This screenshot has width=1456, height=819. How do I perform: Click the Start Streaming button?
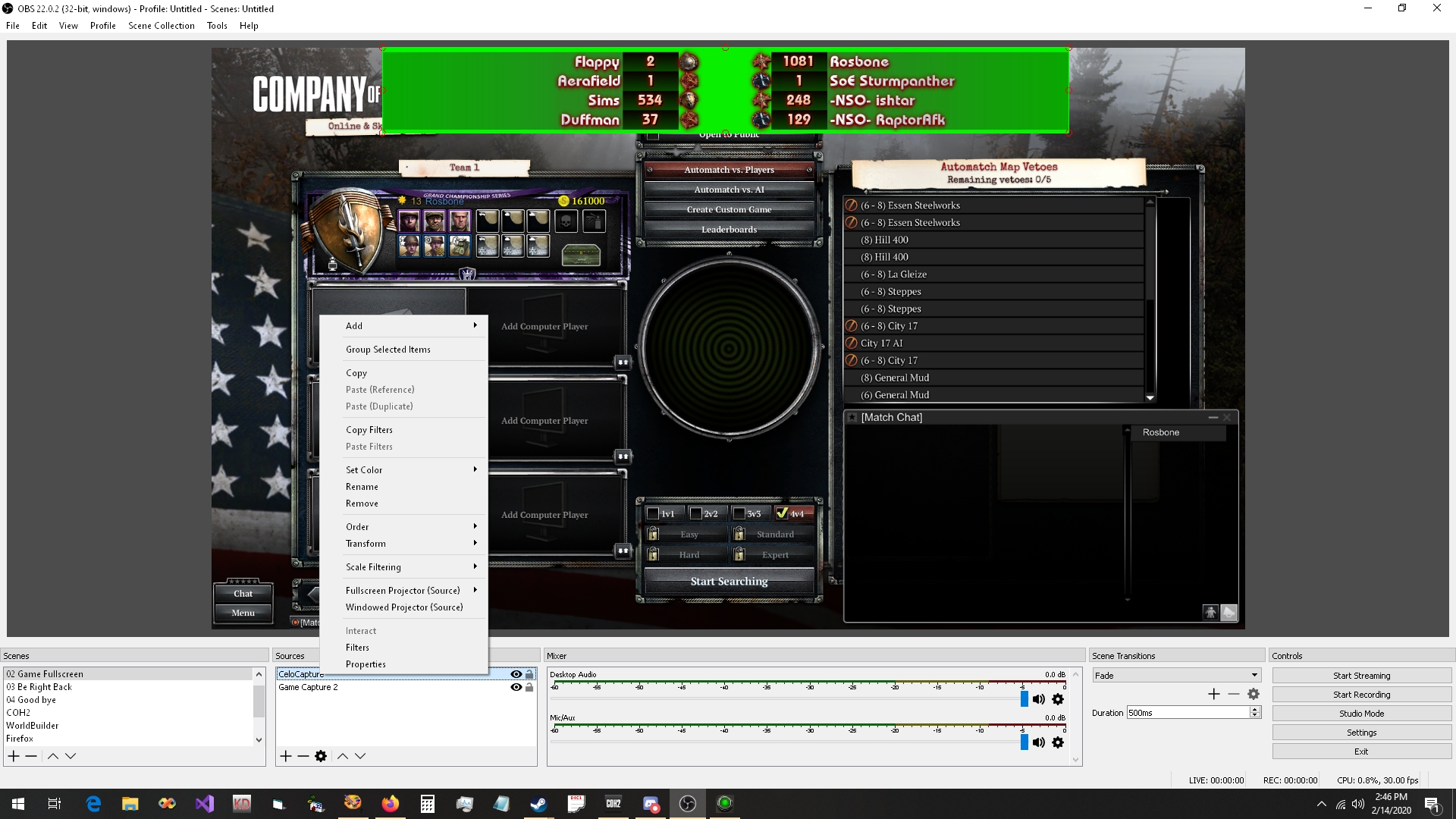click(1361, 676)
